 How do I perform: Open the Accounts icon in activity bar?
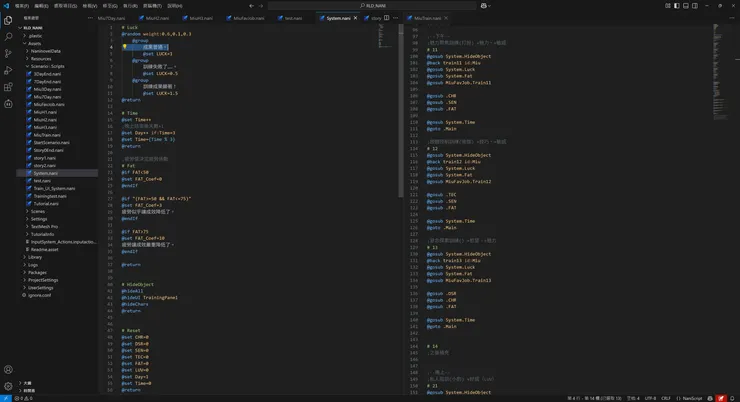(8, 369)
